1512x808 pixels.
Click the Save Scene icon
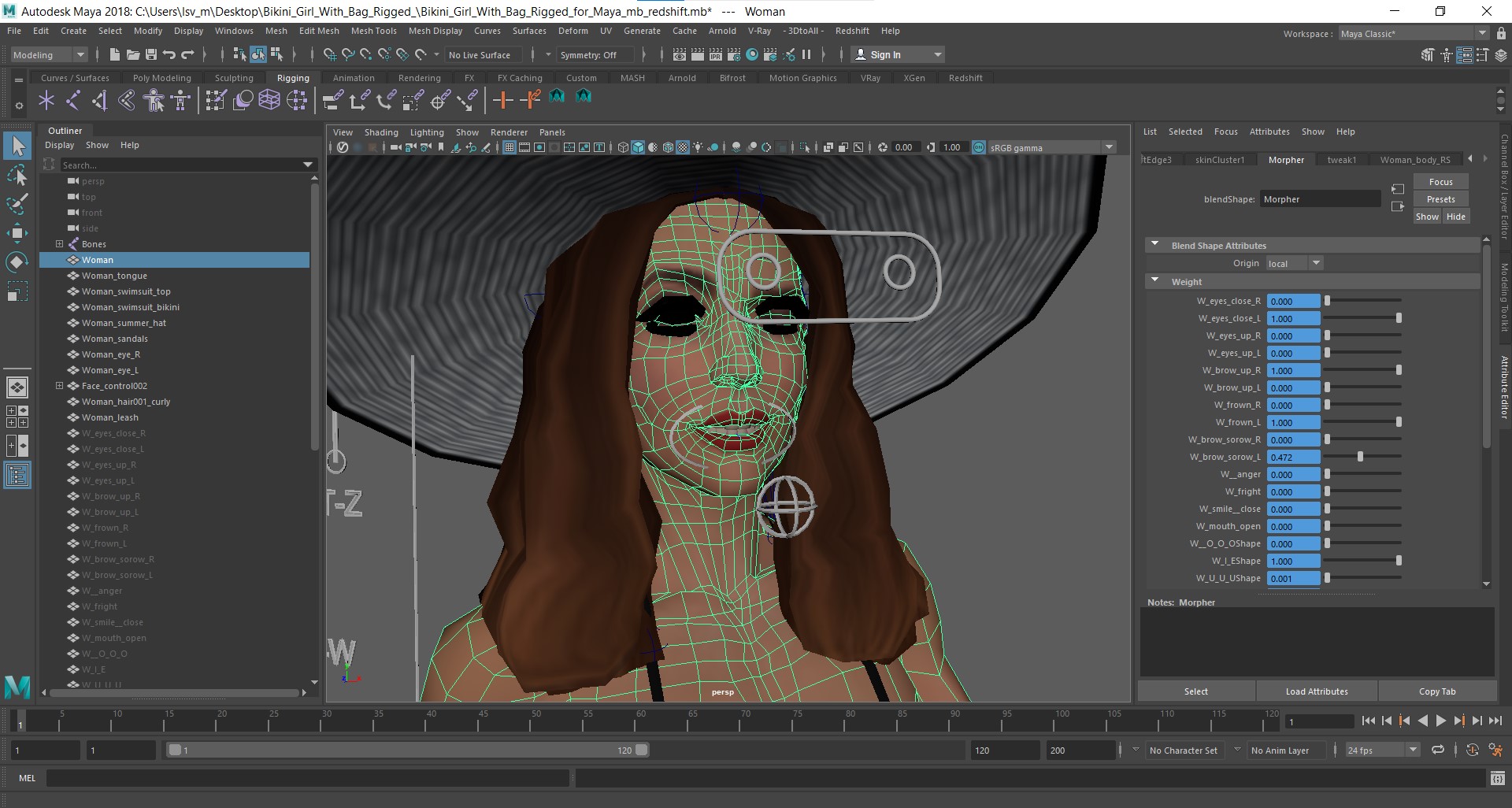(150, 54)
